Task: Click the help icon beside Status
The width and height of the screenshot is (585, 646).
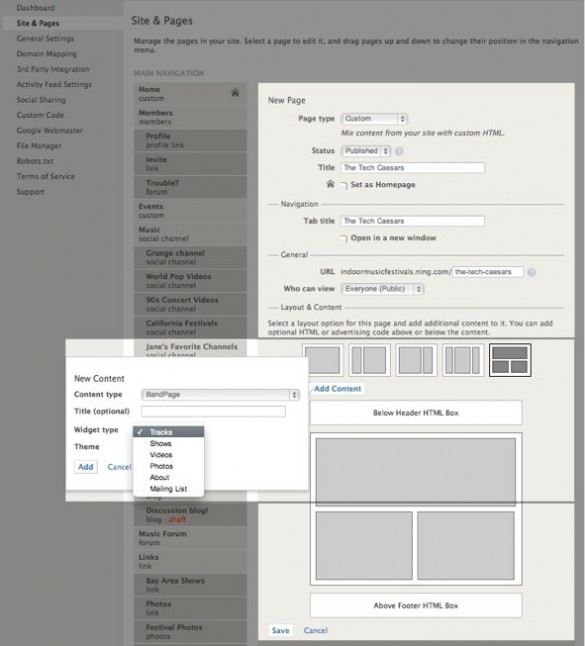Action: (399, 151)
